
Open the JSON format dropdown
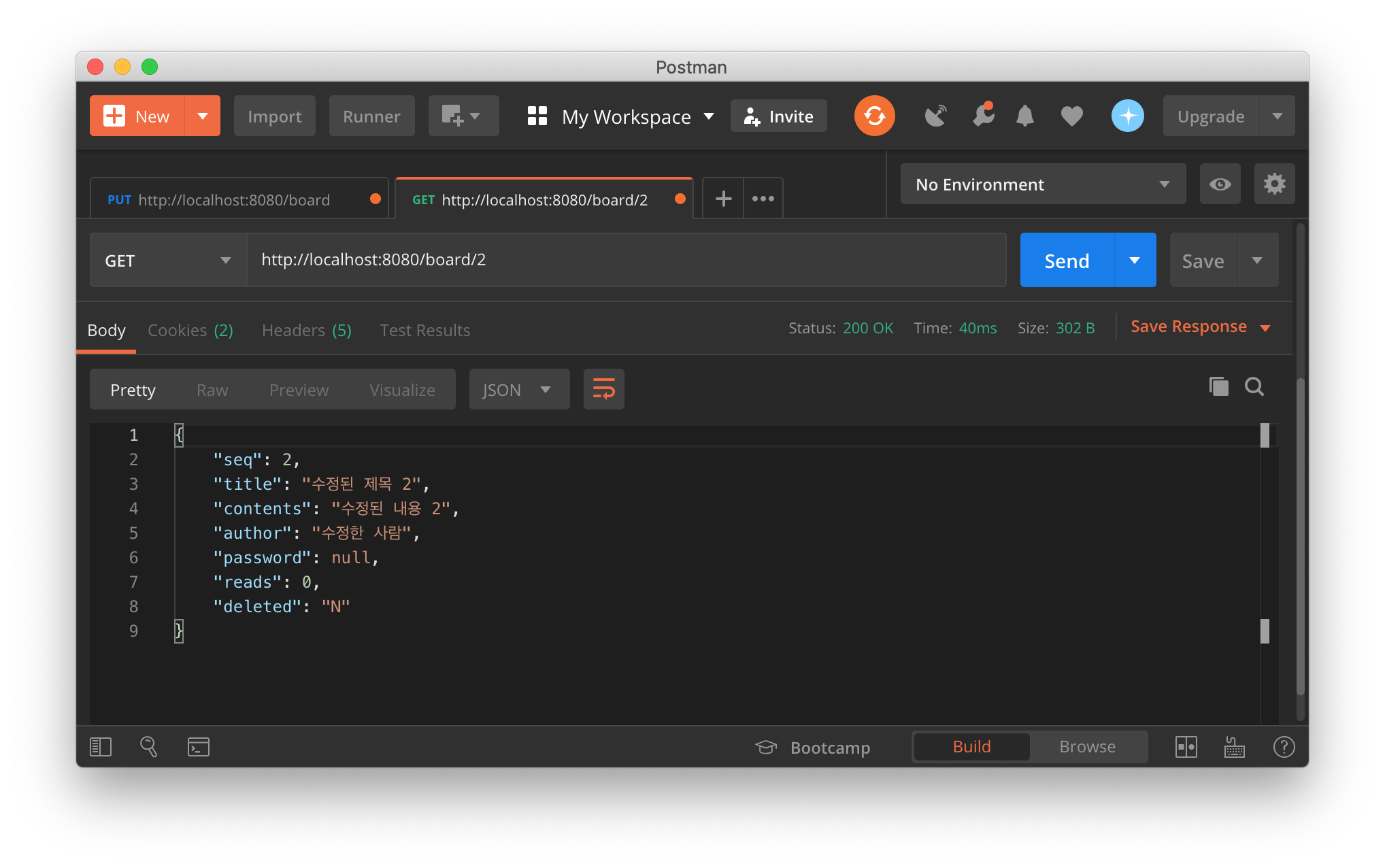tap(518, 389)
